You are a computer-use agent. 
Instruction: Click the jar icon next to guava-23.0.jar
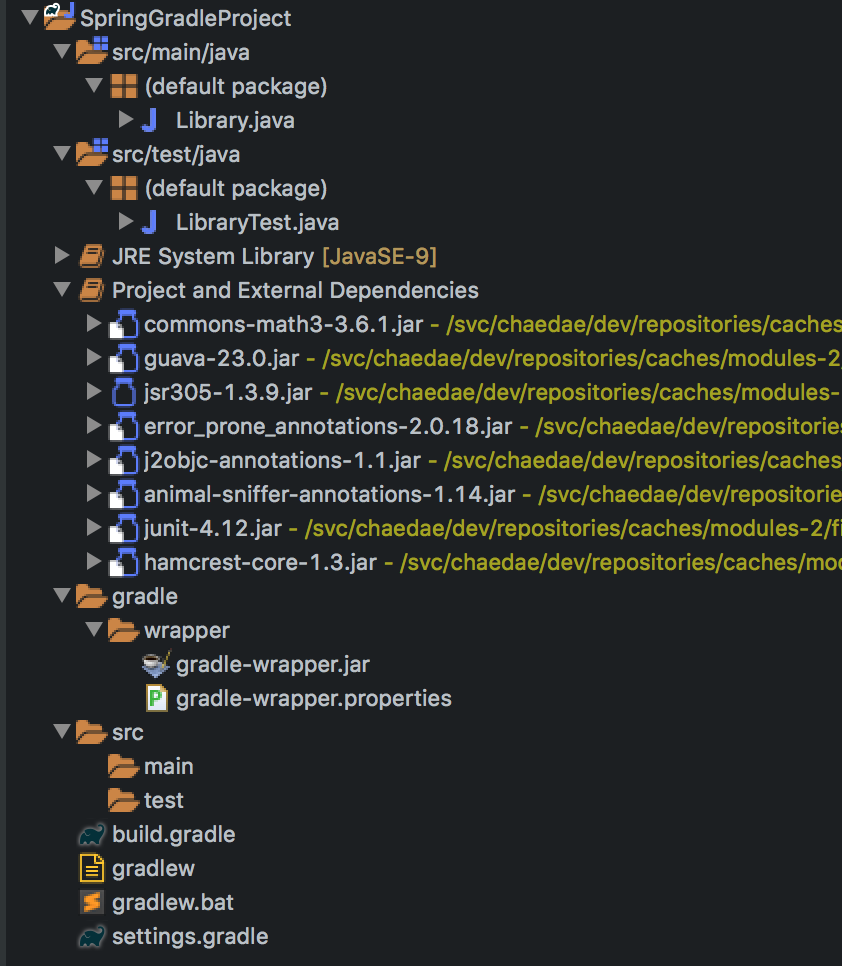click(124, 357)
